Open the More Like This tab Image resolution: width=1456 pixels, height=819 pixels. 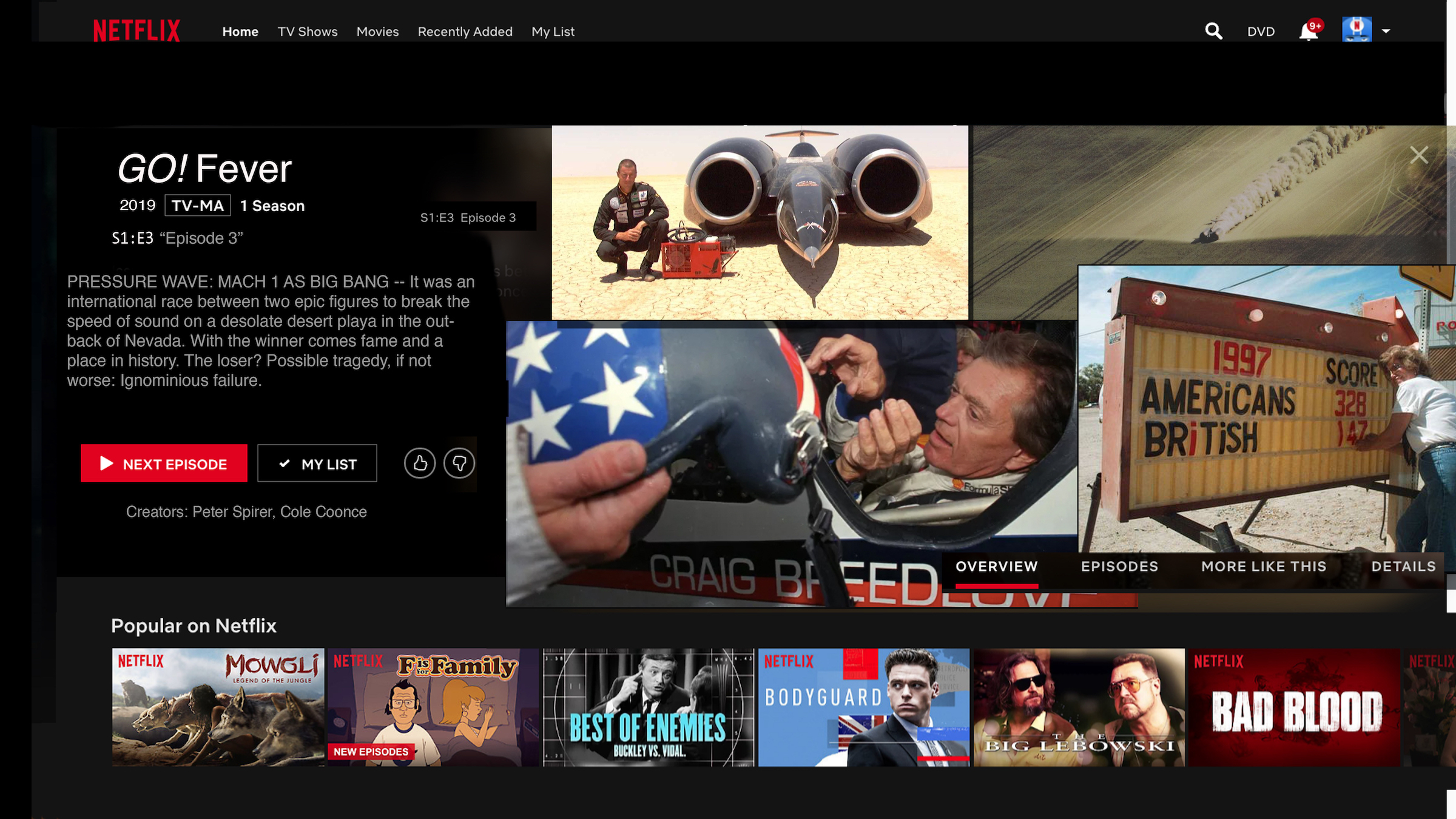coord(1264,567)
